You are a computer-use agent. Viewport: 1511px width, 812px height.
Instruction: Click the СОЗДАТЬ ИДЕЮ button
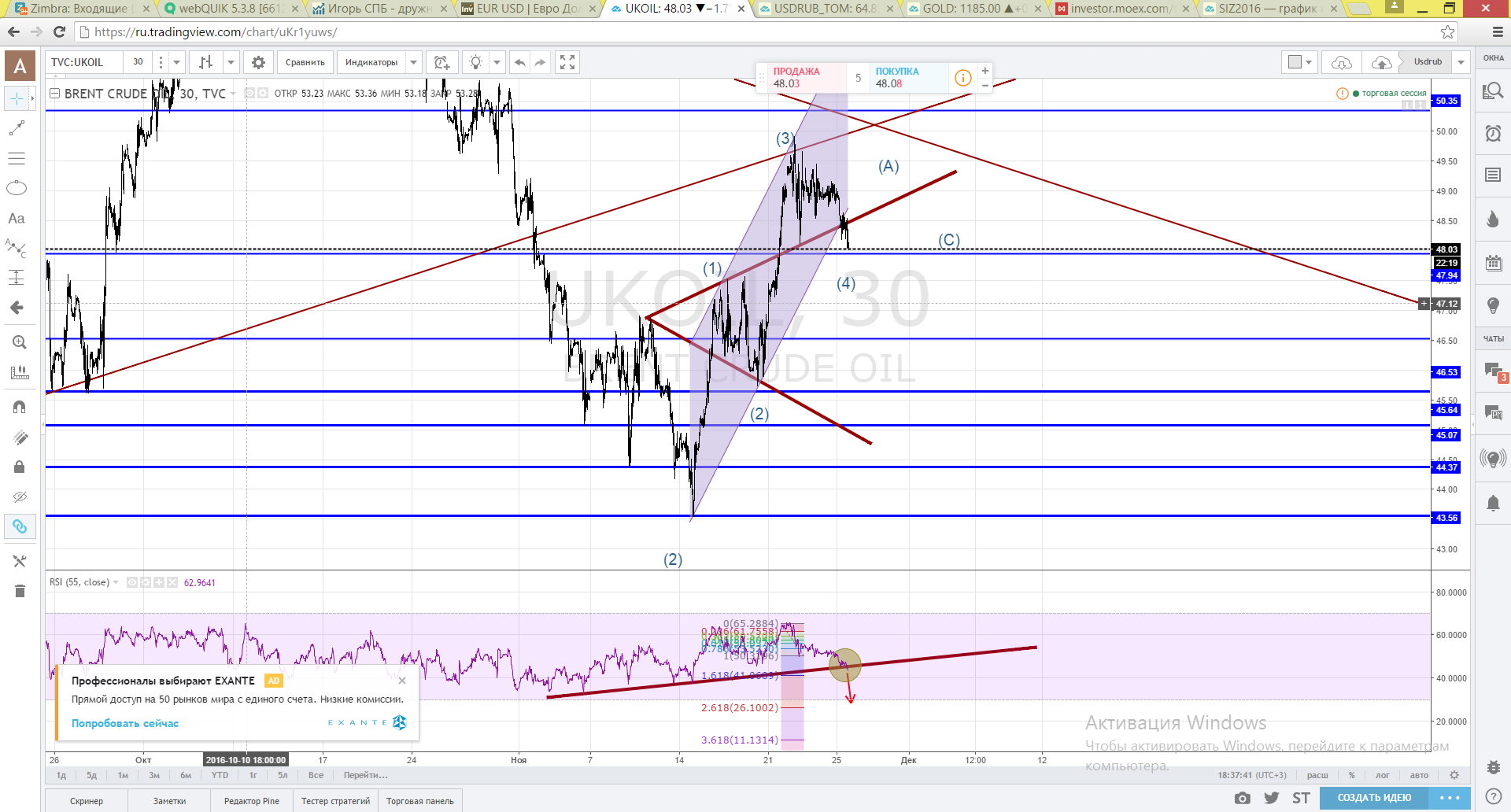point(1374,798)
